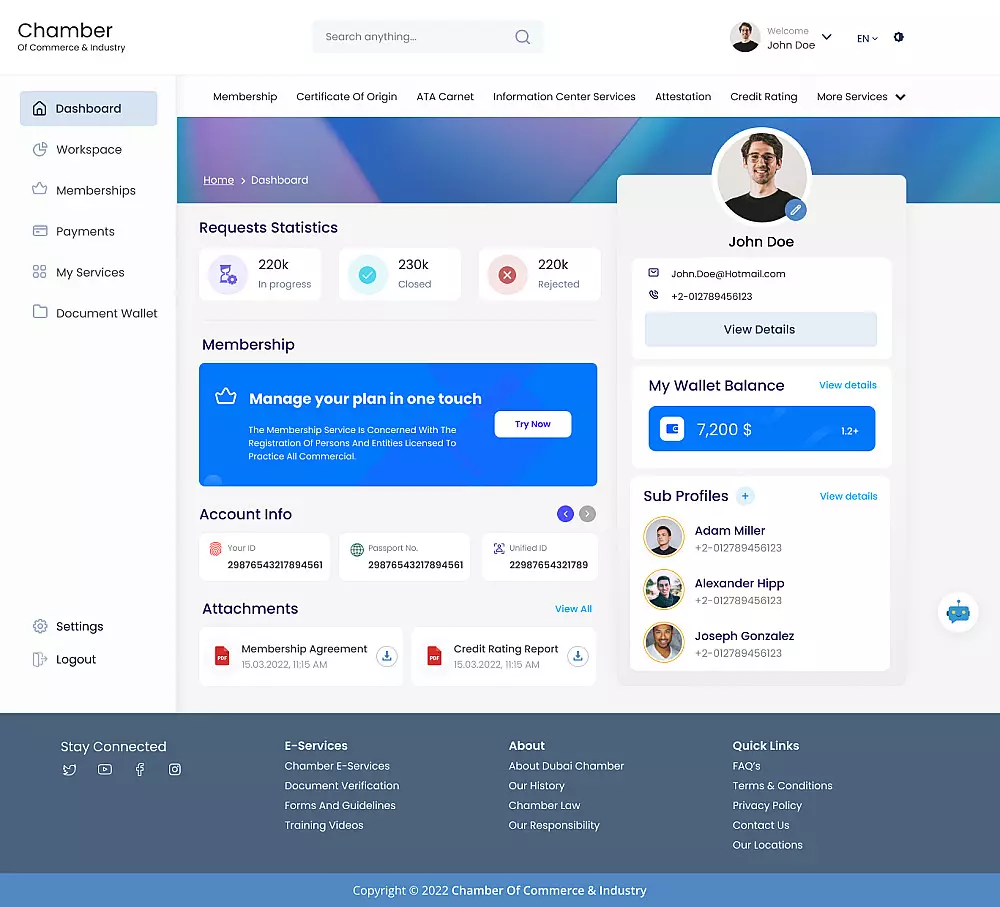This screenshot has width=1000, height=907.
Task: Open the Attestation menu item
Action: (683, 97)
